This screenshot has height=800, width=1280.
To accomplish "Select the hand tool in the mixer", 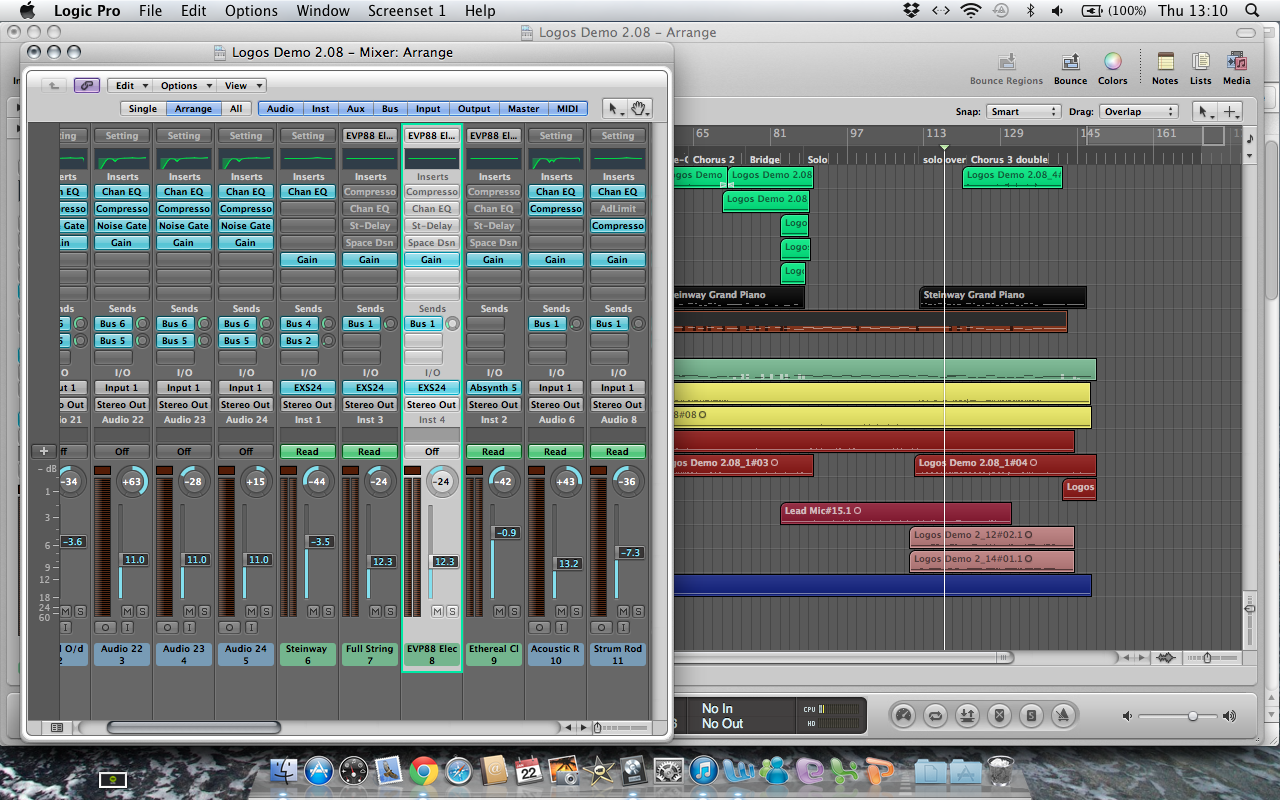I will coord(640,109).
